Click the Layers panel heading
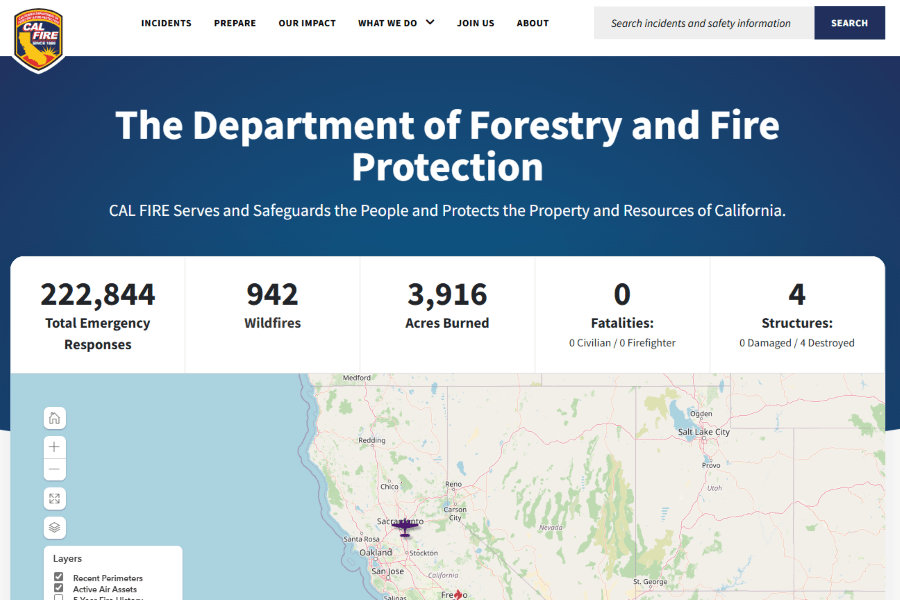This screenshot has height=600, width=900. tap(67, 559)
